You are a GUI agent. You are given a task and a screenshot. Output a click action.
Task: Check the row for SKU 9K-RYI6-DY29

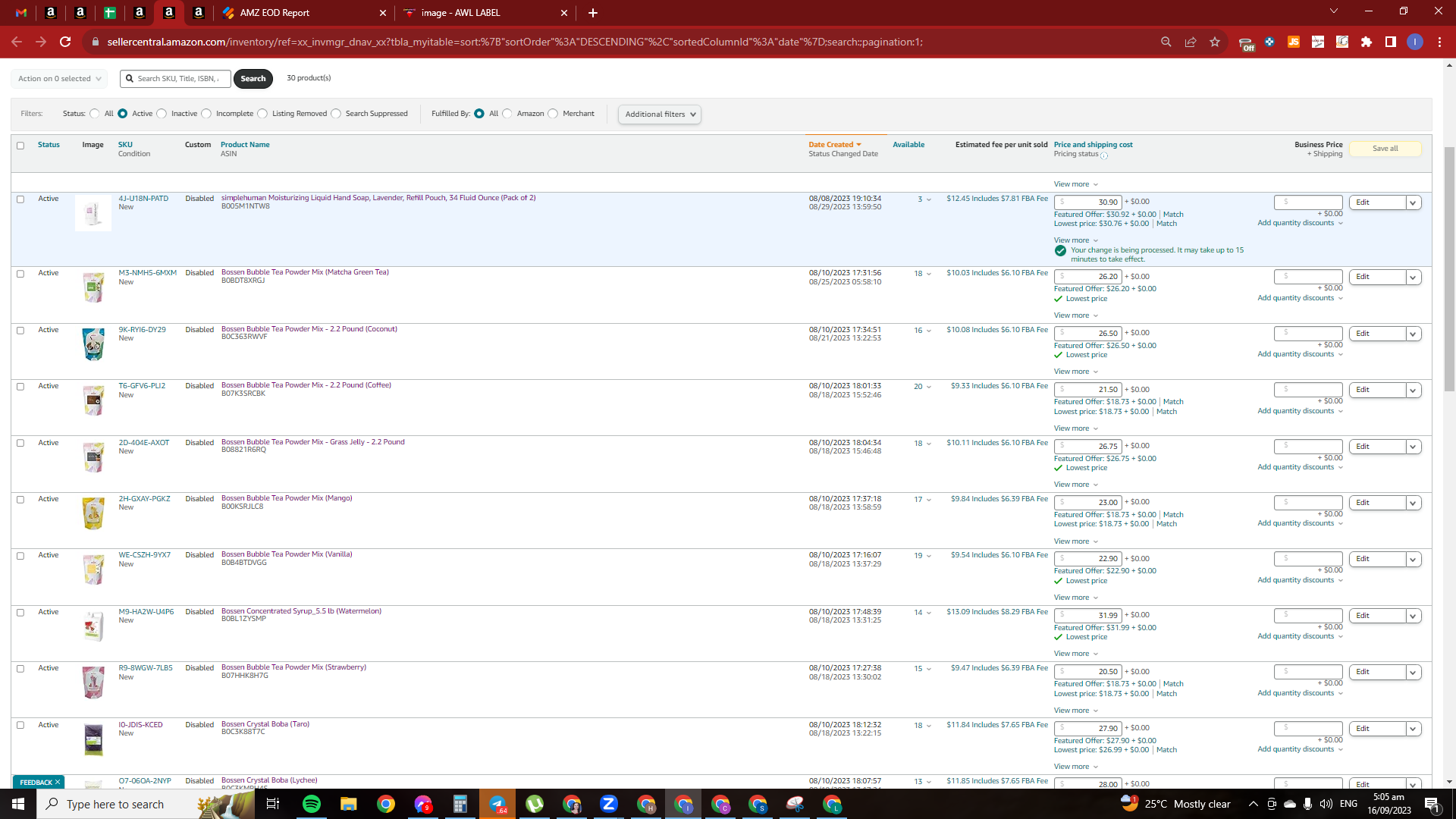coord(20,331)
